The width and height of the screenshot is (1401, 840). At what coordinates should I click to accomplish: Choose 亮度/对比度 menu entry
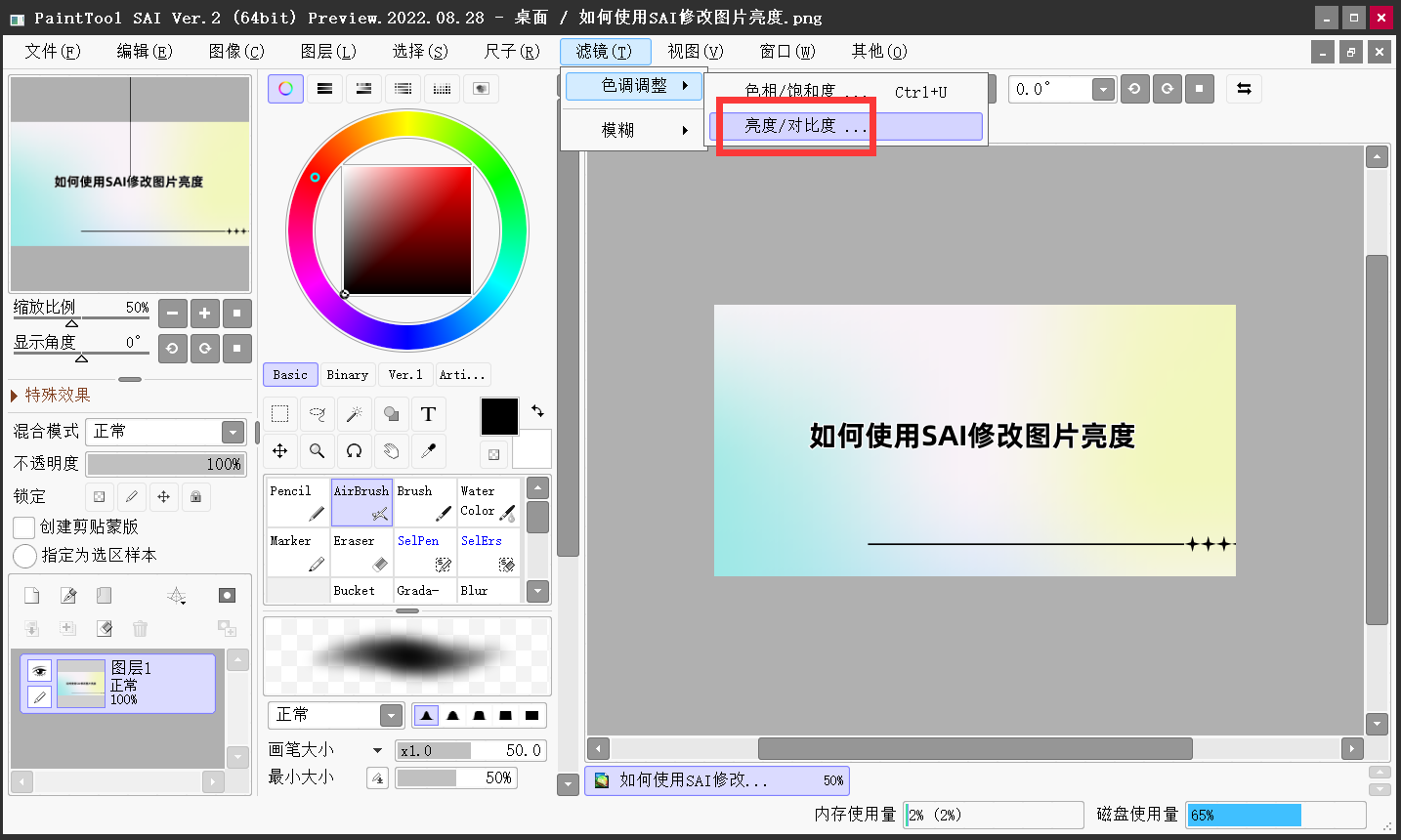click(x=845, y=126)
